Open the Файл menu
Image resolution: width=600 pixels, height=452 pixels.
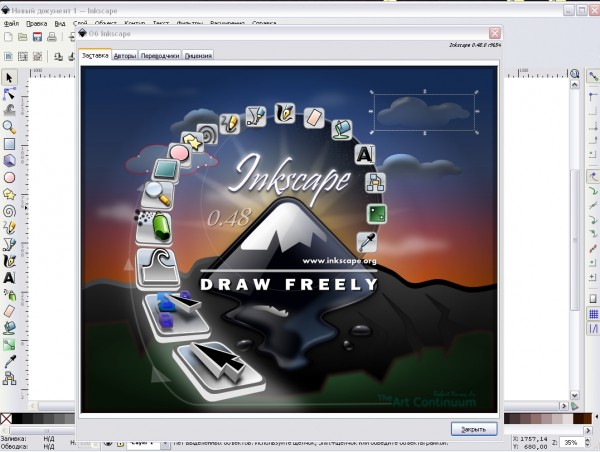click(x=11, y=24)
